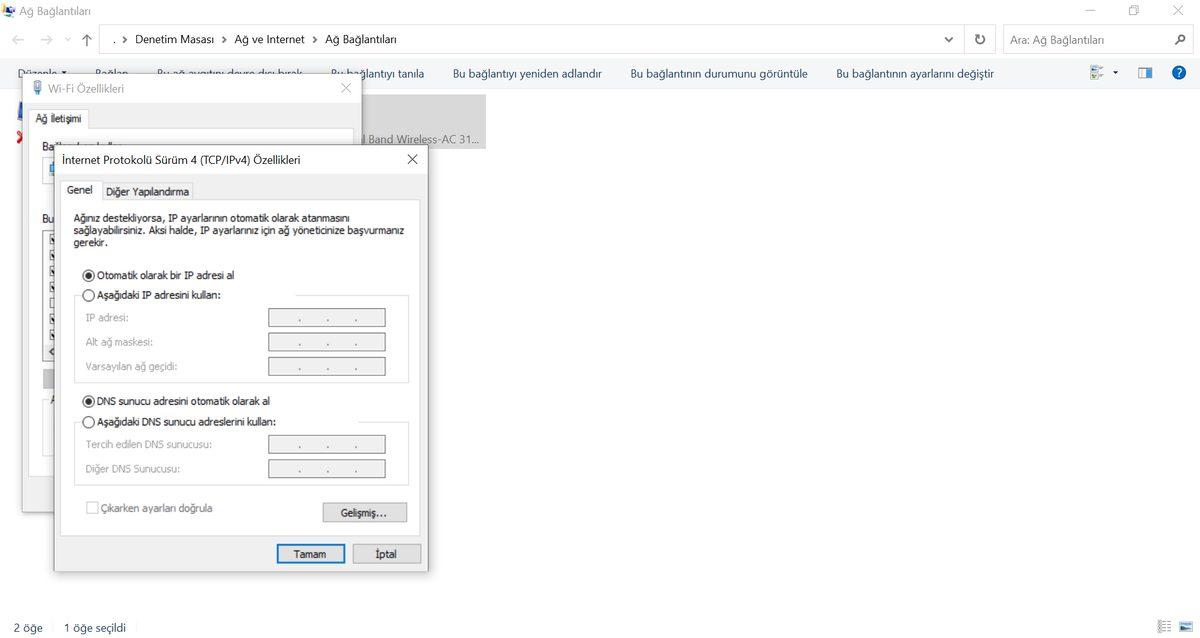The height and width of the screenshot is (638, 1200).
Task: Open the recent locations dropdown arrow
Action: 67,40
